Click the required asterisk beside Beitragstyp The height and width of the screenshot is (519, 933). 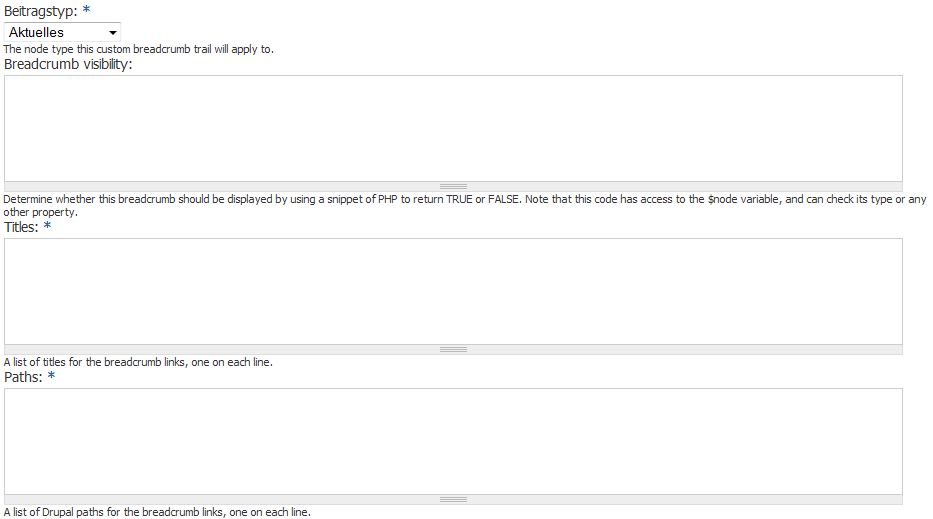pos(86,11)
